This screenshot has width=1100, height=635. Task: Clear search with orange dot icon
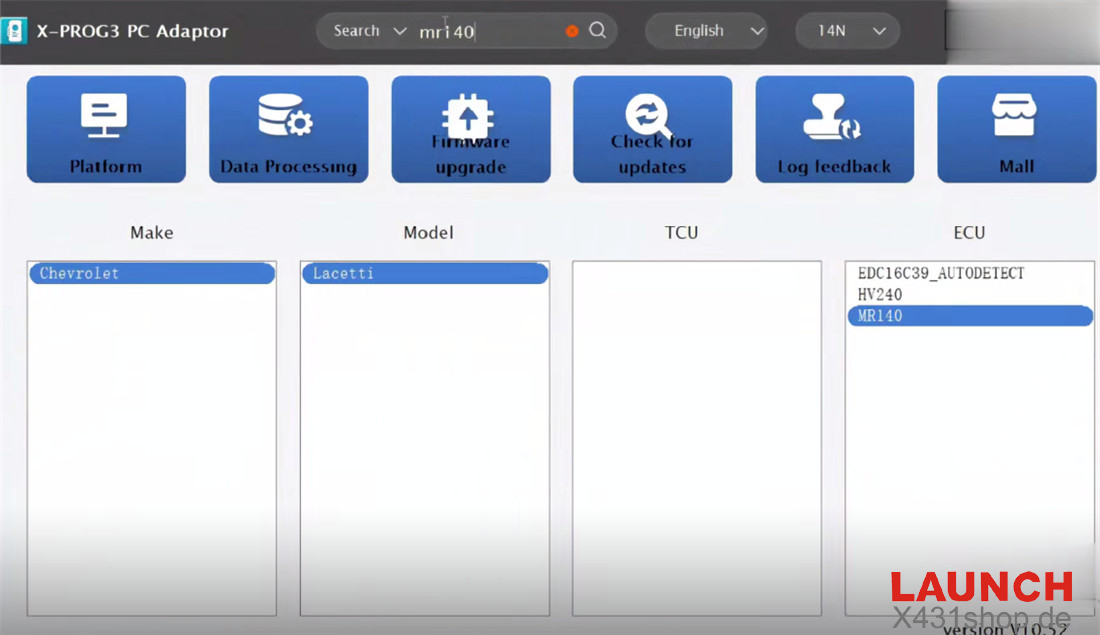point(572,31)
